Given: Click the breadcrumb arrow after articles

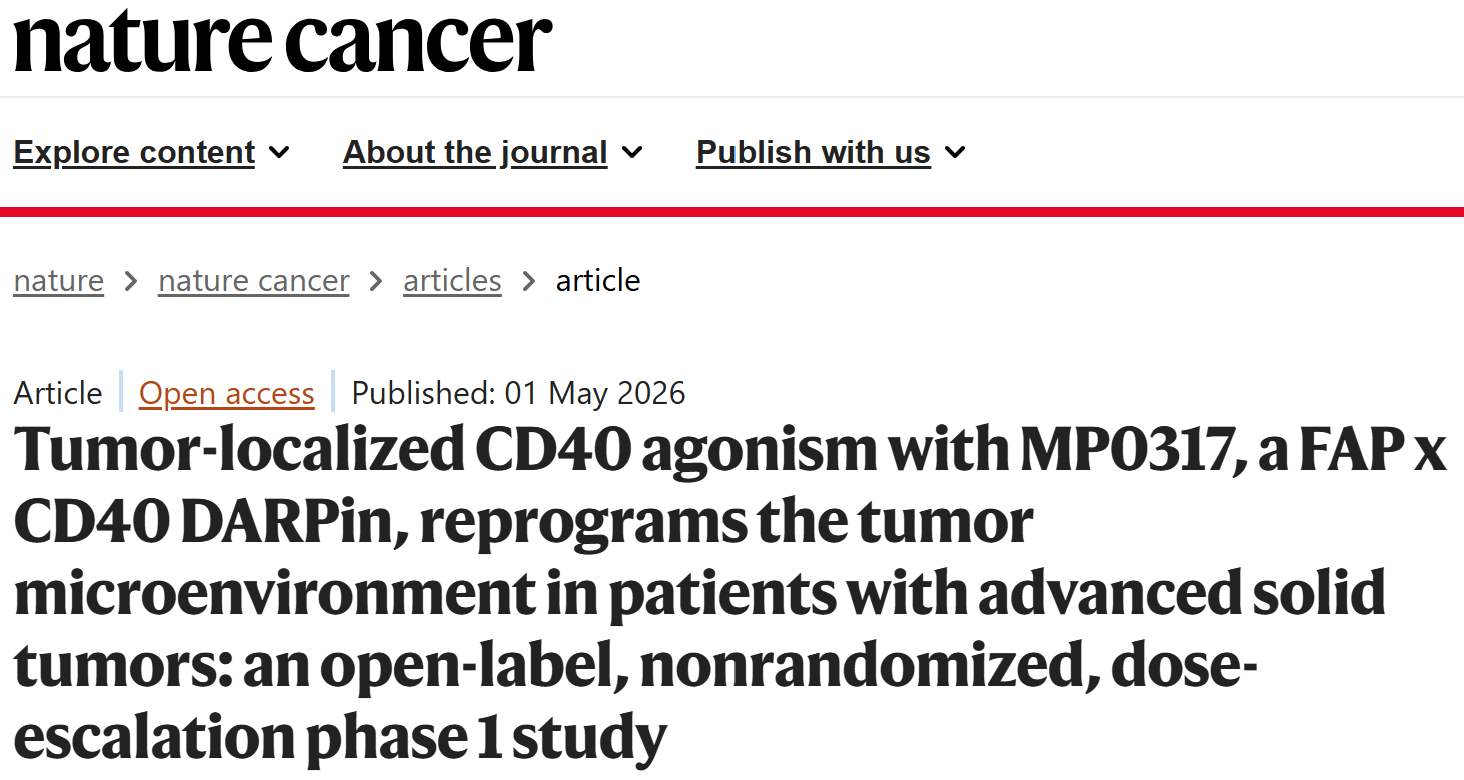Looking at the screenshot, I should [x=529, y=282].
